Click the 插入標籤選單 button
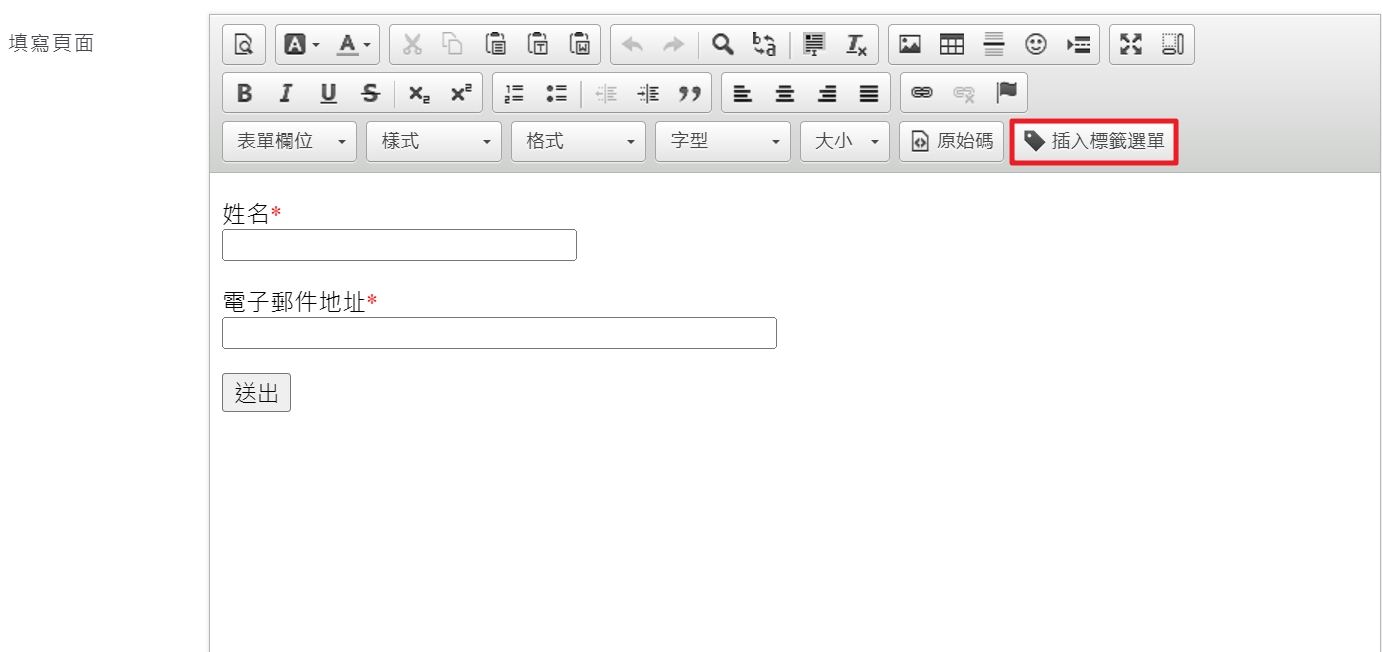 pyautogui.click(x=1094, y=141)
